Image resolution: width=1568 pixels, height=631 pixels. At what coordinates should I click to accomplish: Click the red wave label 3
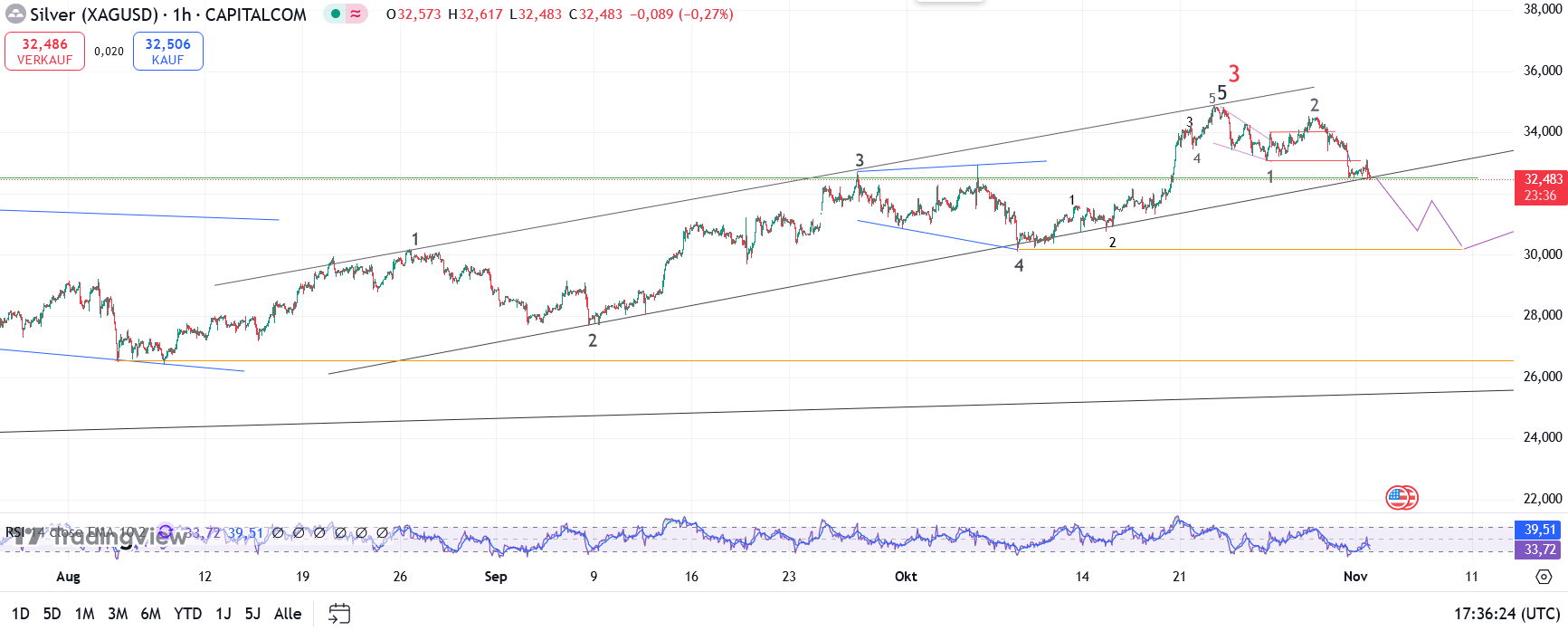[x=1234, y=74]
